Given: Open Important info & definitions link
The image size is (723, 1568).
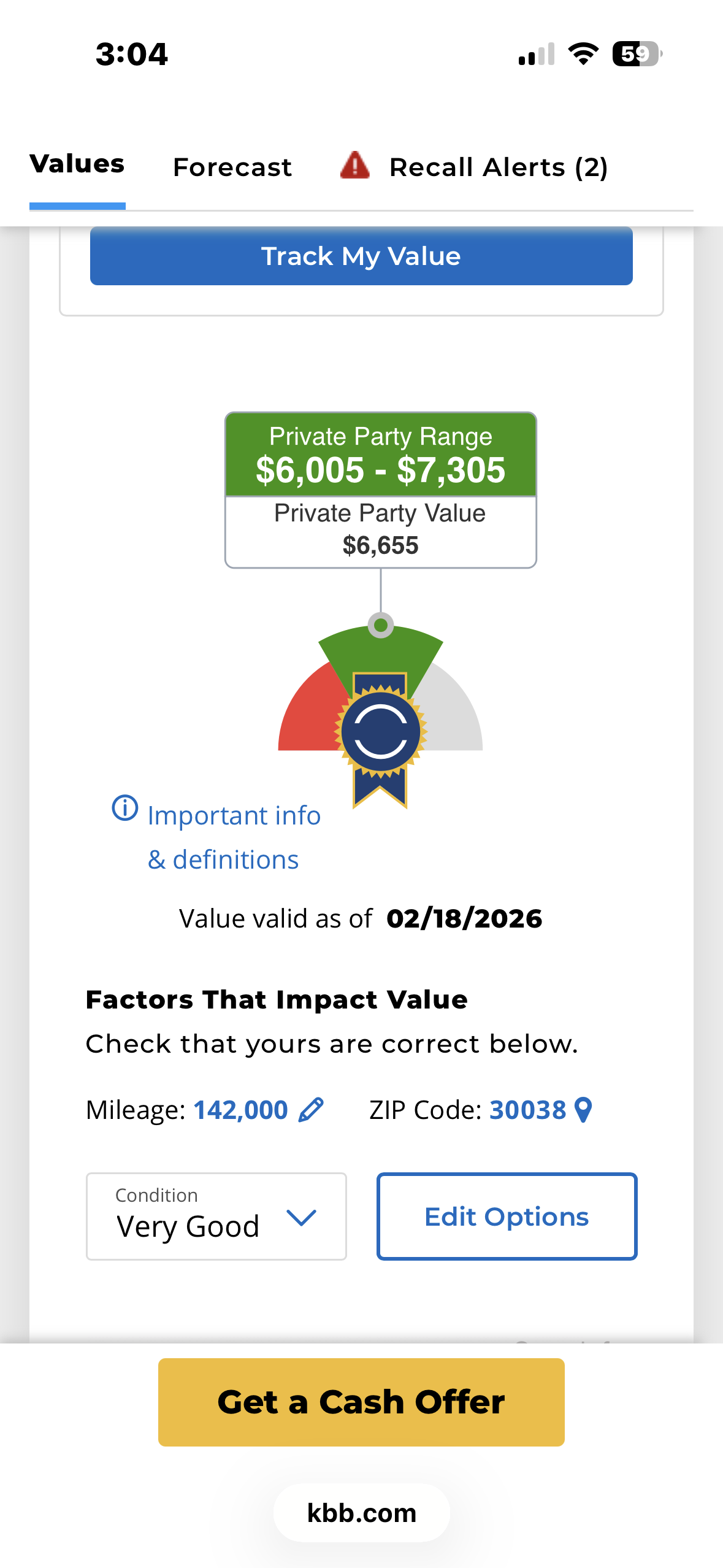Looking at the screenshot, I should 234,837.
